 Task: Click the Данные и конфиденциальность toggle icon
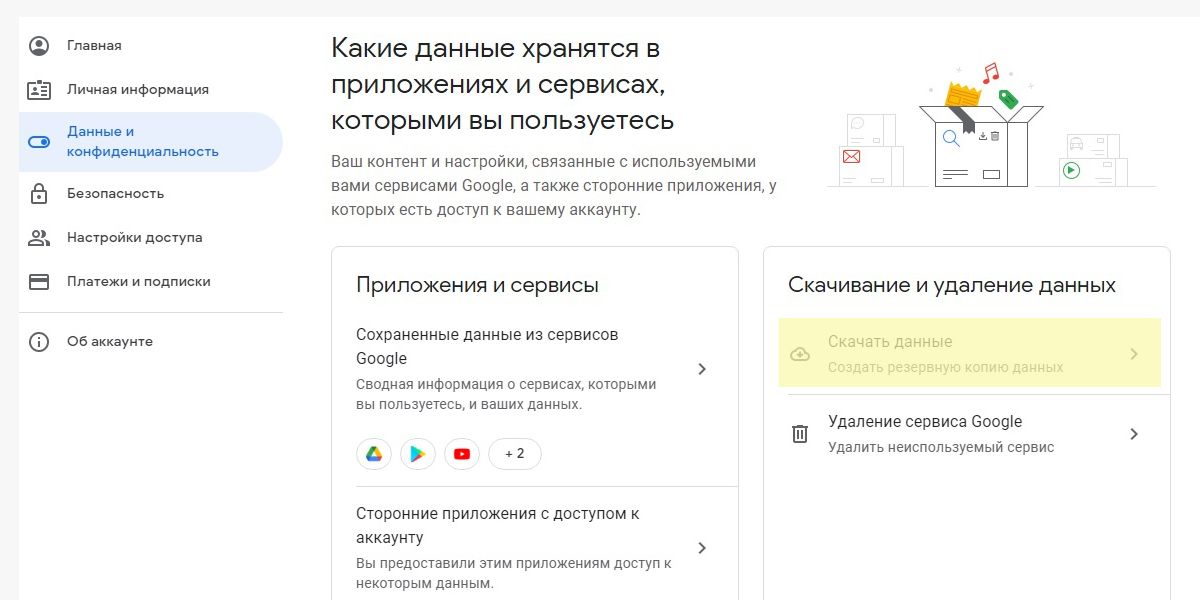coord(39,142)
